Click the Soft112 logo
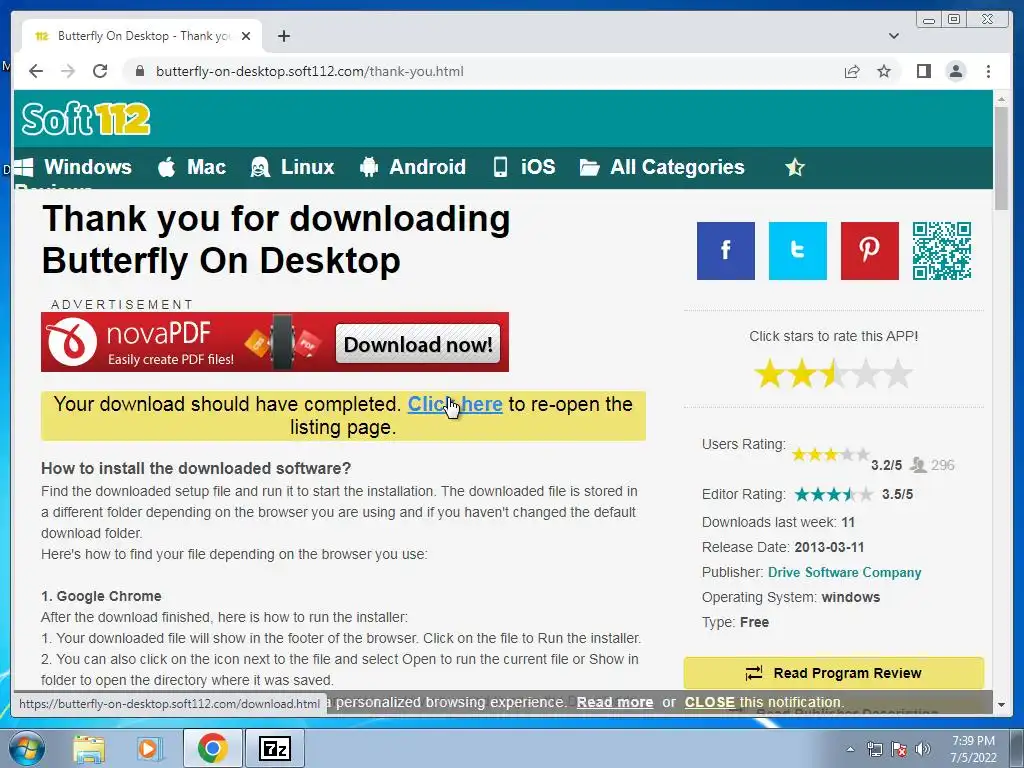 [86, 119]
